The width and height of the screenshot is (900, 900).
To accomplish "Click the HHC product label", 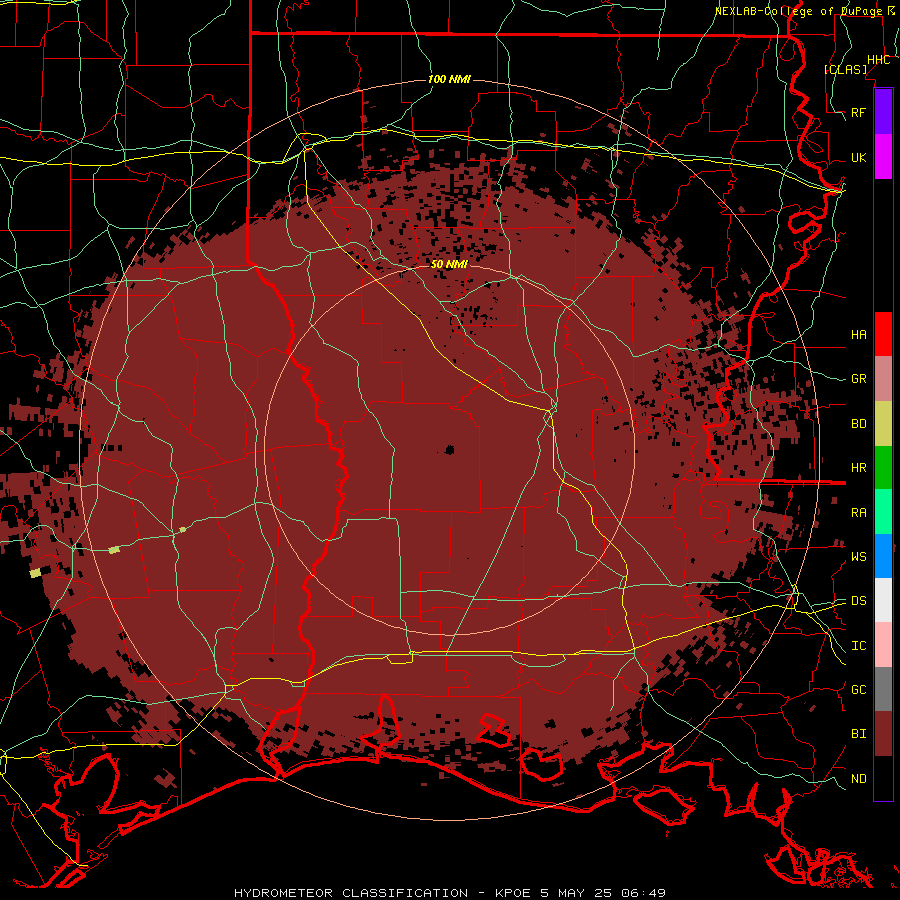I will 878,60.
